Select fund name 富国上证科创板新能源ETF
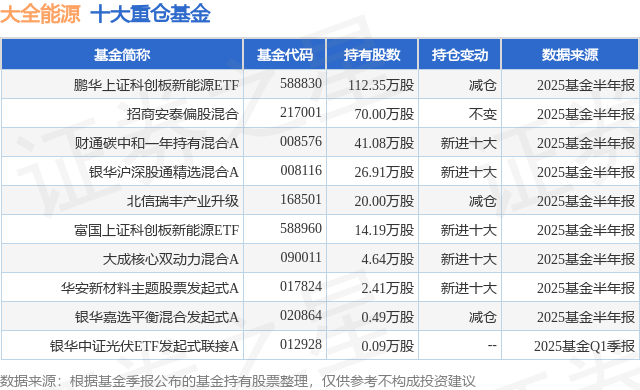This screenshot has width=640, height=390. point(156,230)
